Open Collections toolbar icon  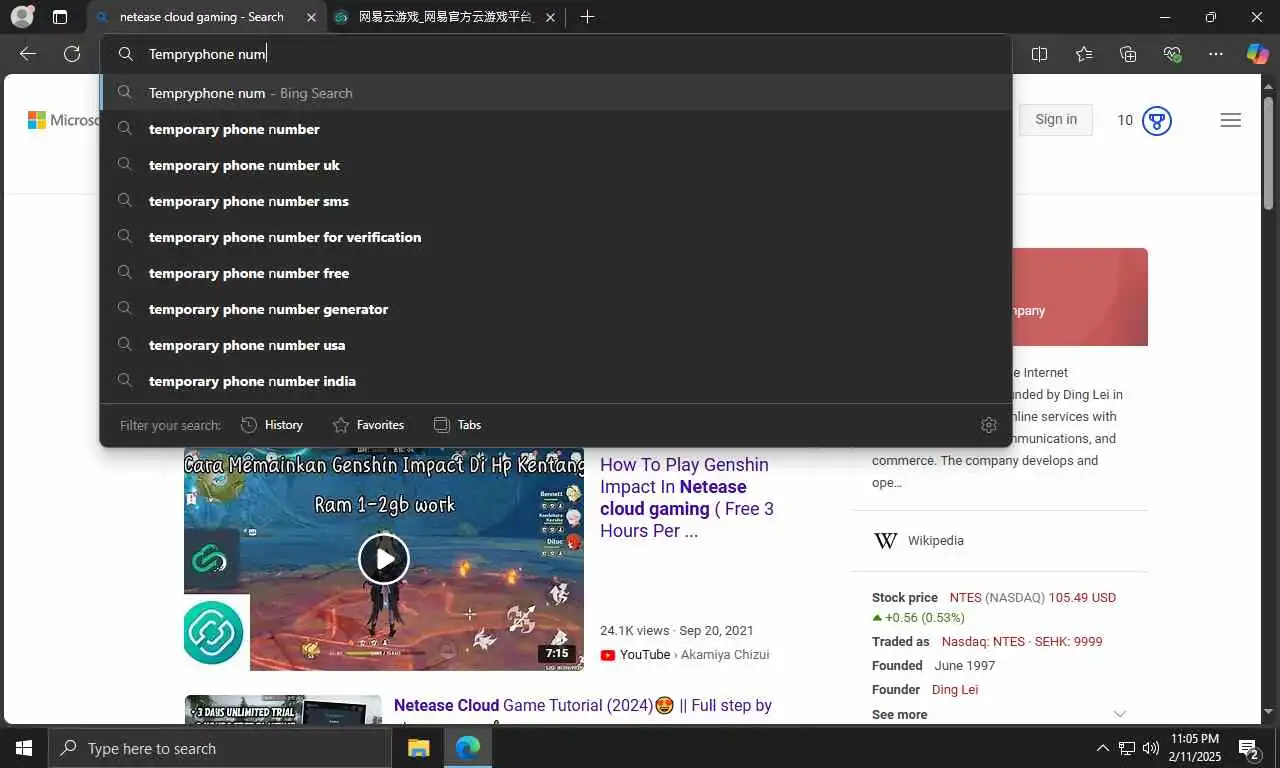tap(1128, 54)
